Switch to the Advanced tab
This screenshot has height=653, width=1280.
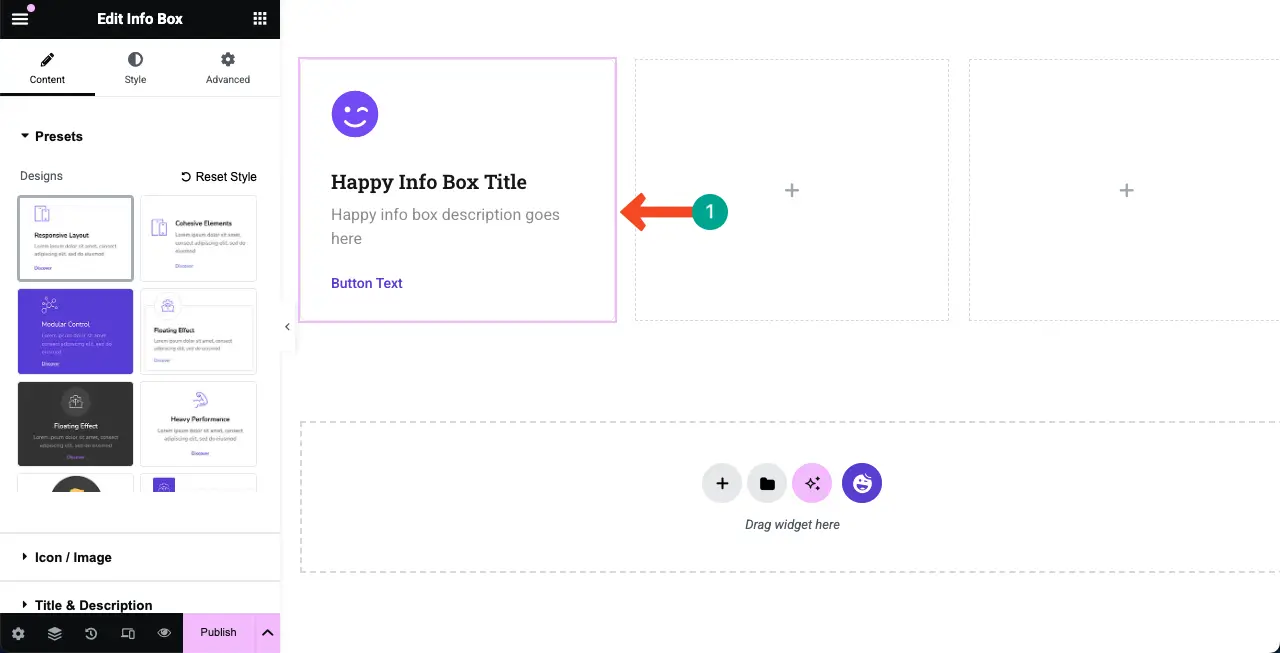click(228, 68)
